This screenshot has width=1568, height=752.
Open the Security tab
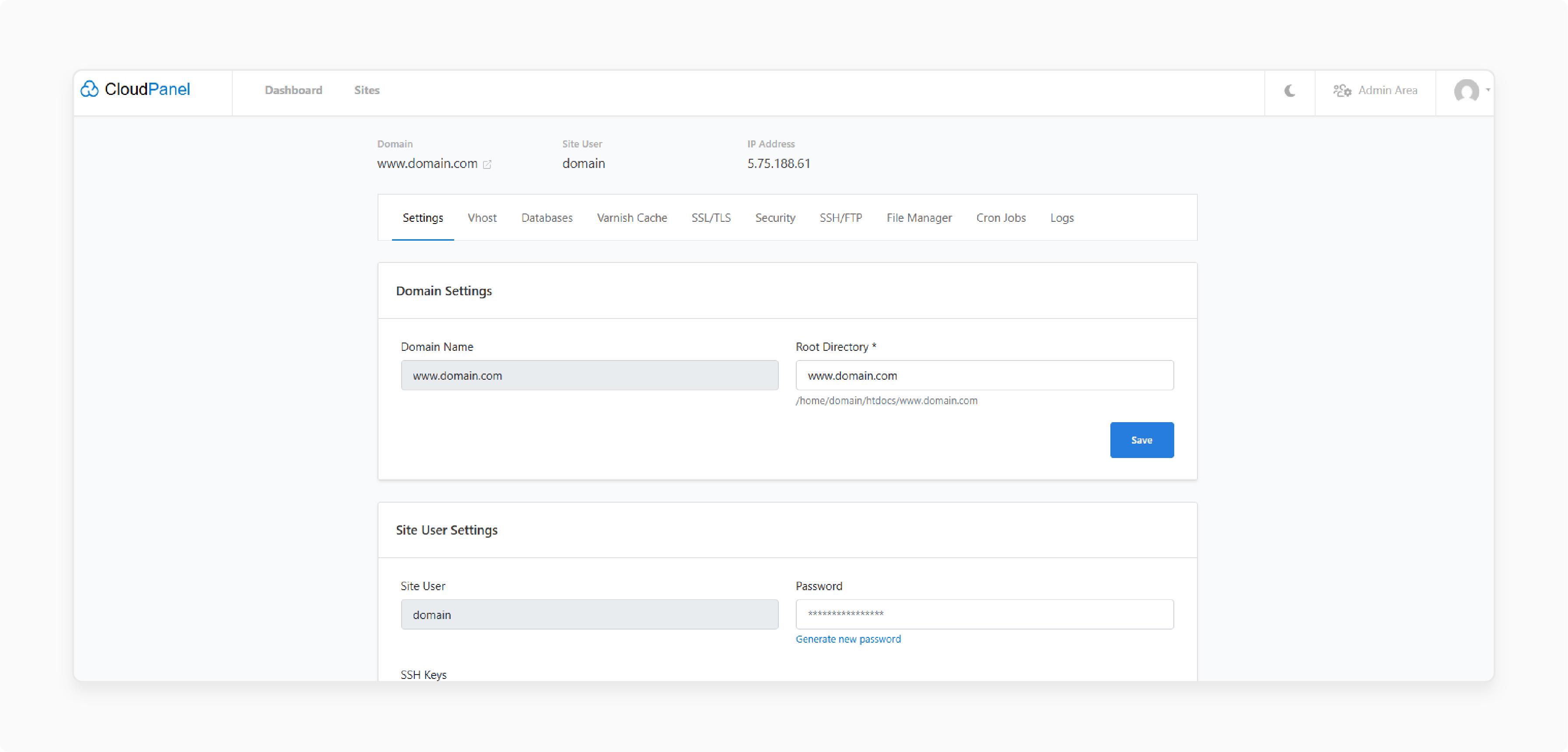point(775,218)
